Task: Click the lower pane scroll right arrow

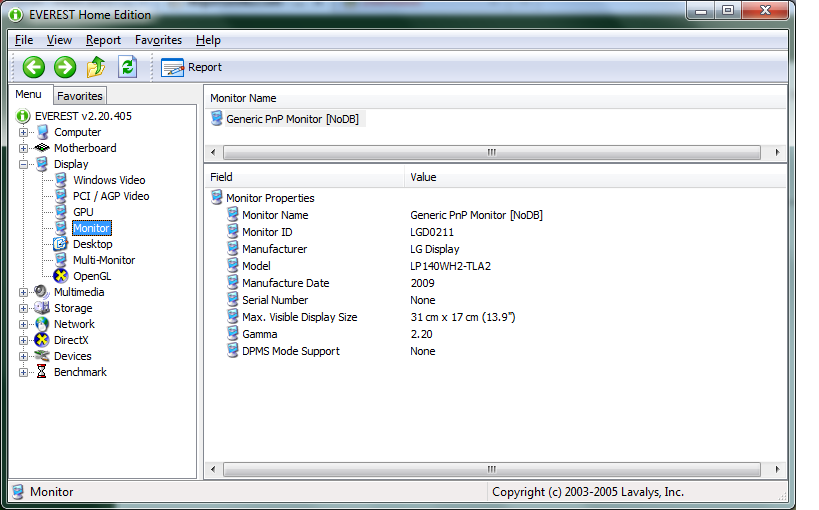Action: 777,469
